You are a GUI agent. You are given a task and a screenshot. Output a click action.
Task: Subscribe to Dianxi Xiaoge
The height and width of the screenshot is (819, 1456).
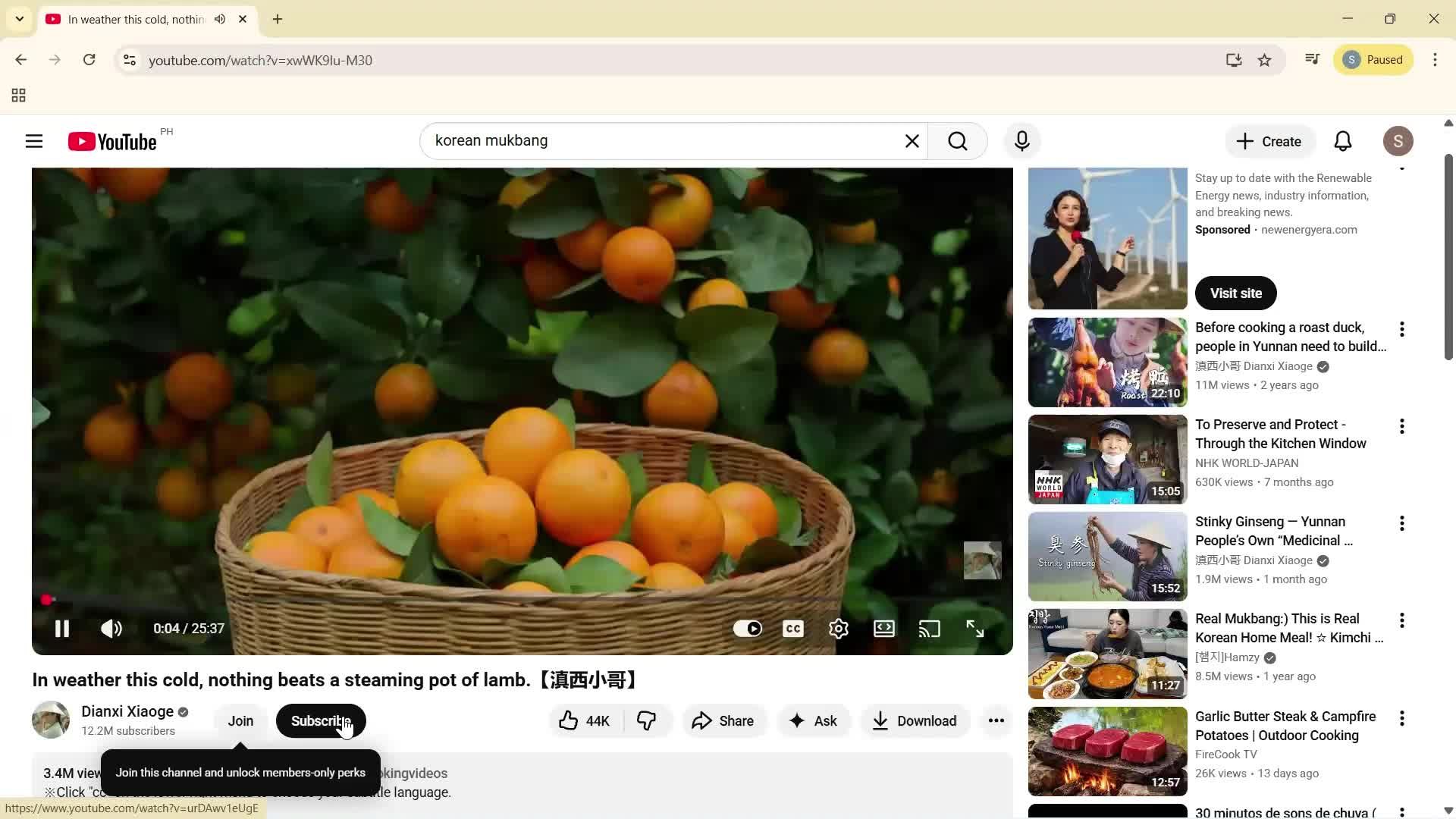(x=320, y=720)
